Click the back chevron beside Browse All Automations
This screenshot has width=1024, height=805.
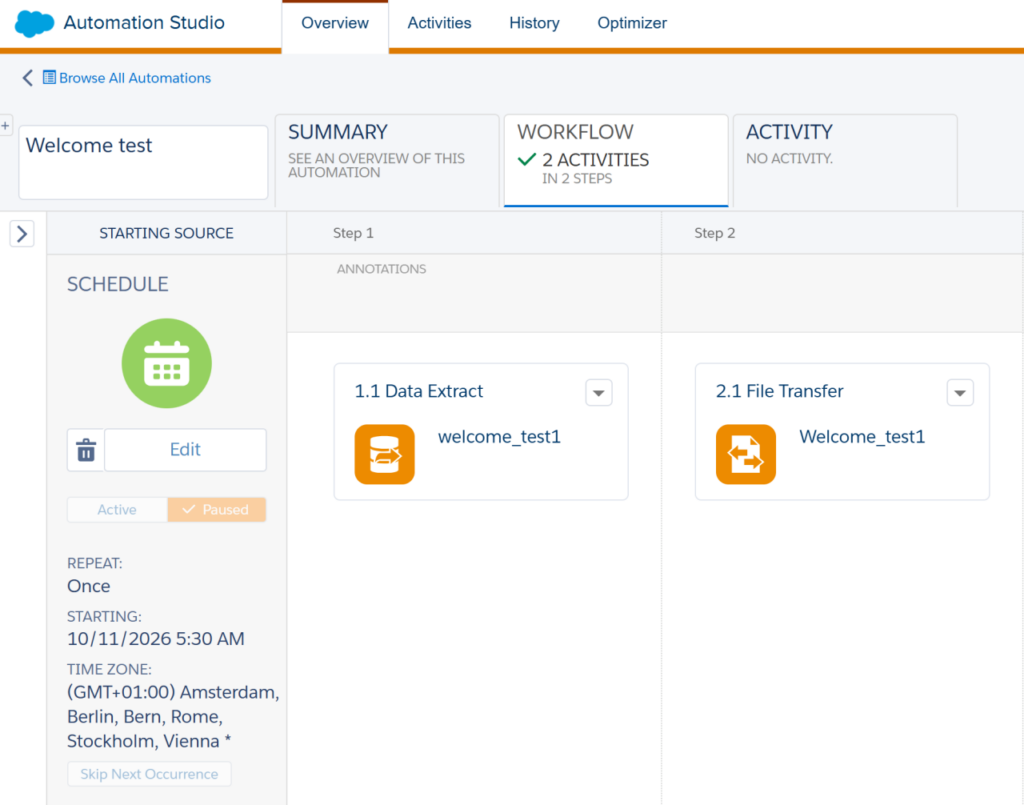[x=27, y=78]
